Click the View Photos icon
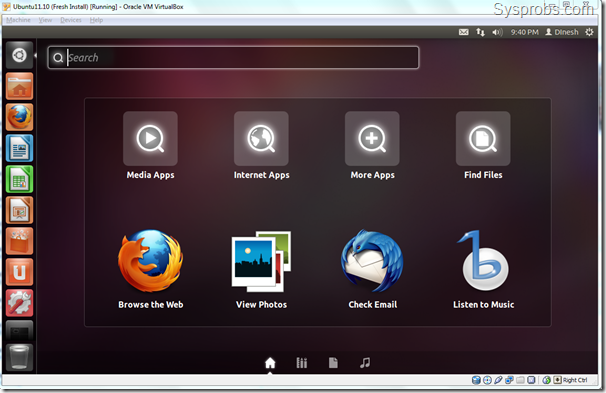Image resolution: width=606 pixels, height=393 pixels. point(261,261)
